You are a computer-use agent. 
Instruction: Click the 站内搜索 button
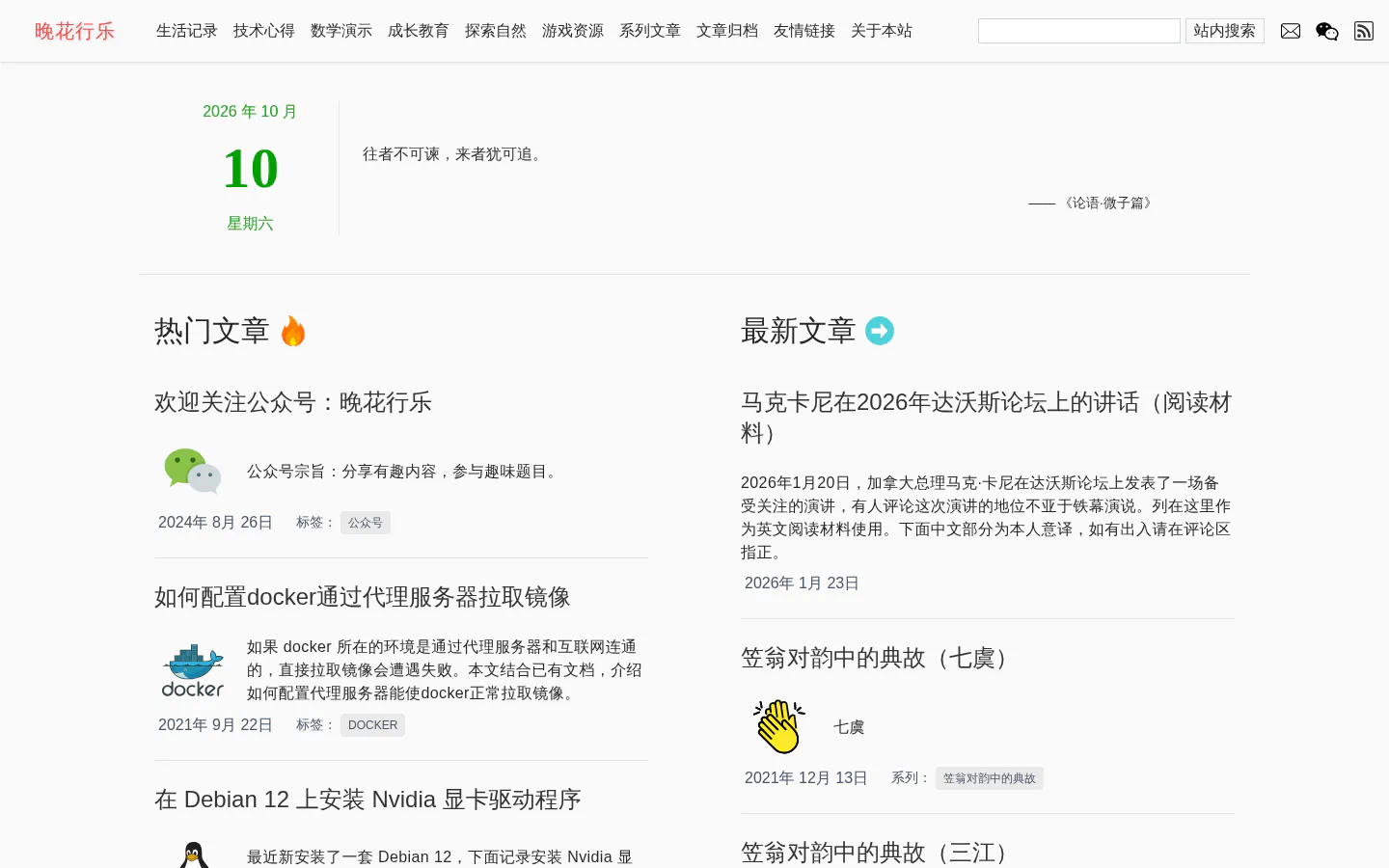(x=1225, y=31)
